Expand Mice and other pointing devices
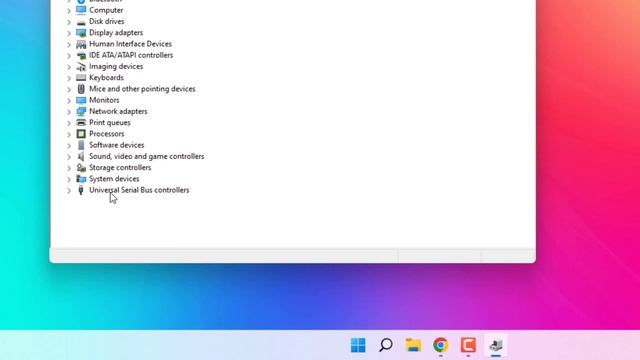The image size is (640, 360). point(69,89)
